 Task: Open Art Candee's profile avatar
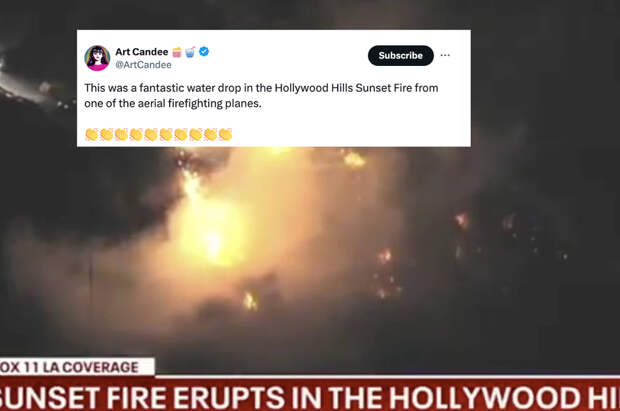click(97, 58)
